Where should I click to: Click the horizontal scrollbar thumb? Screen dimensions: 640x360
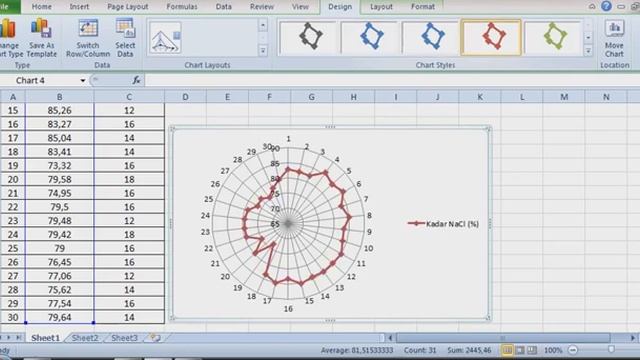point(503,338)
